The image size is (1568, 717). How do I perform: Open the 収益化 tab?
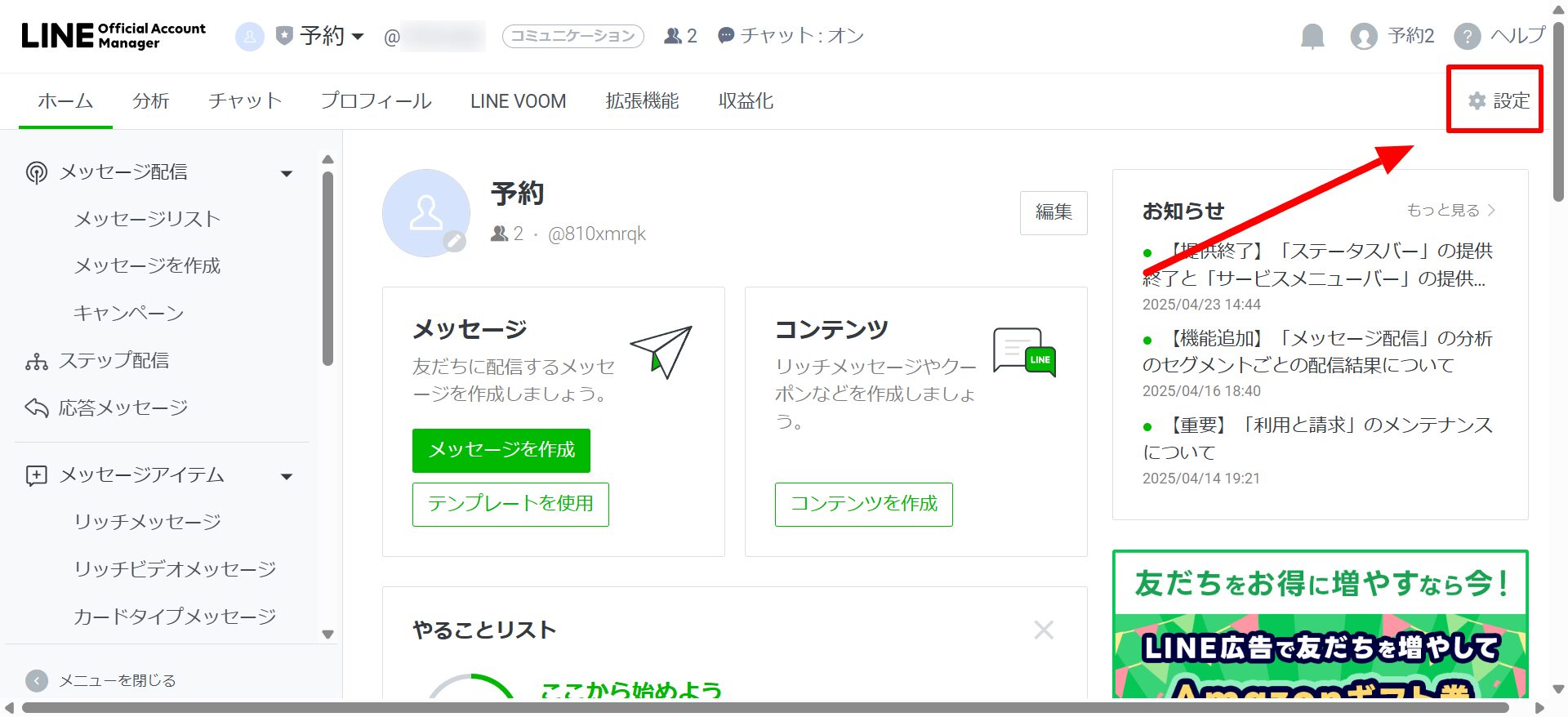[746, 101]
